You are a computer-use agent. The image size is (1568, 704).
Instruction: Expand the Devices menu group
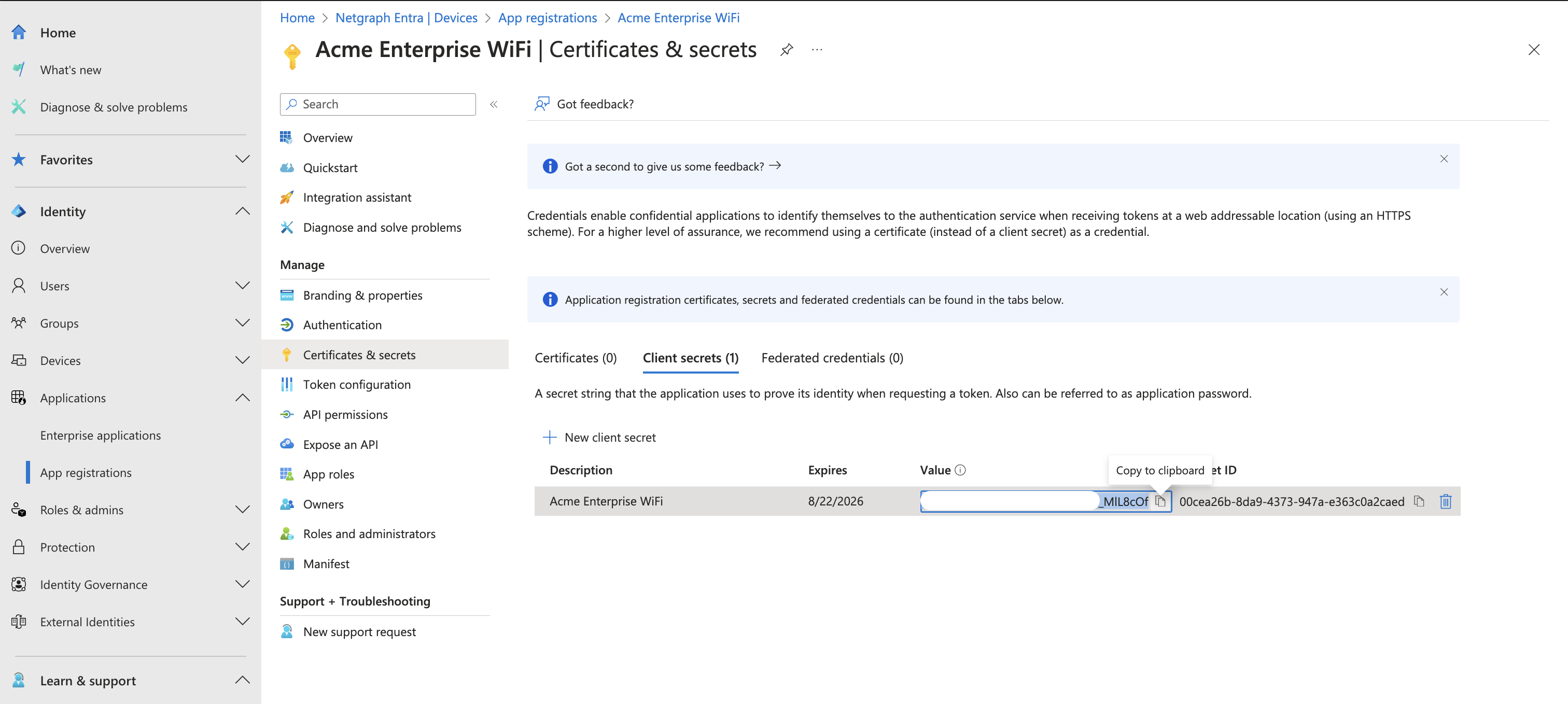pos(242,360)
